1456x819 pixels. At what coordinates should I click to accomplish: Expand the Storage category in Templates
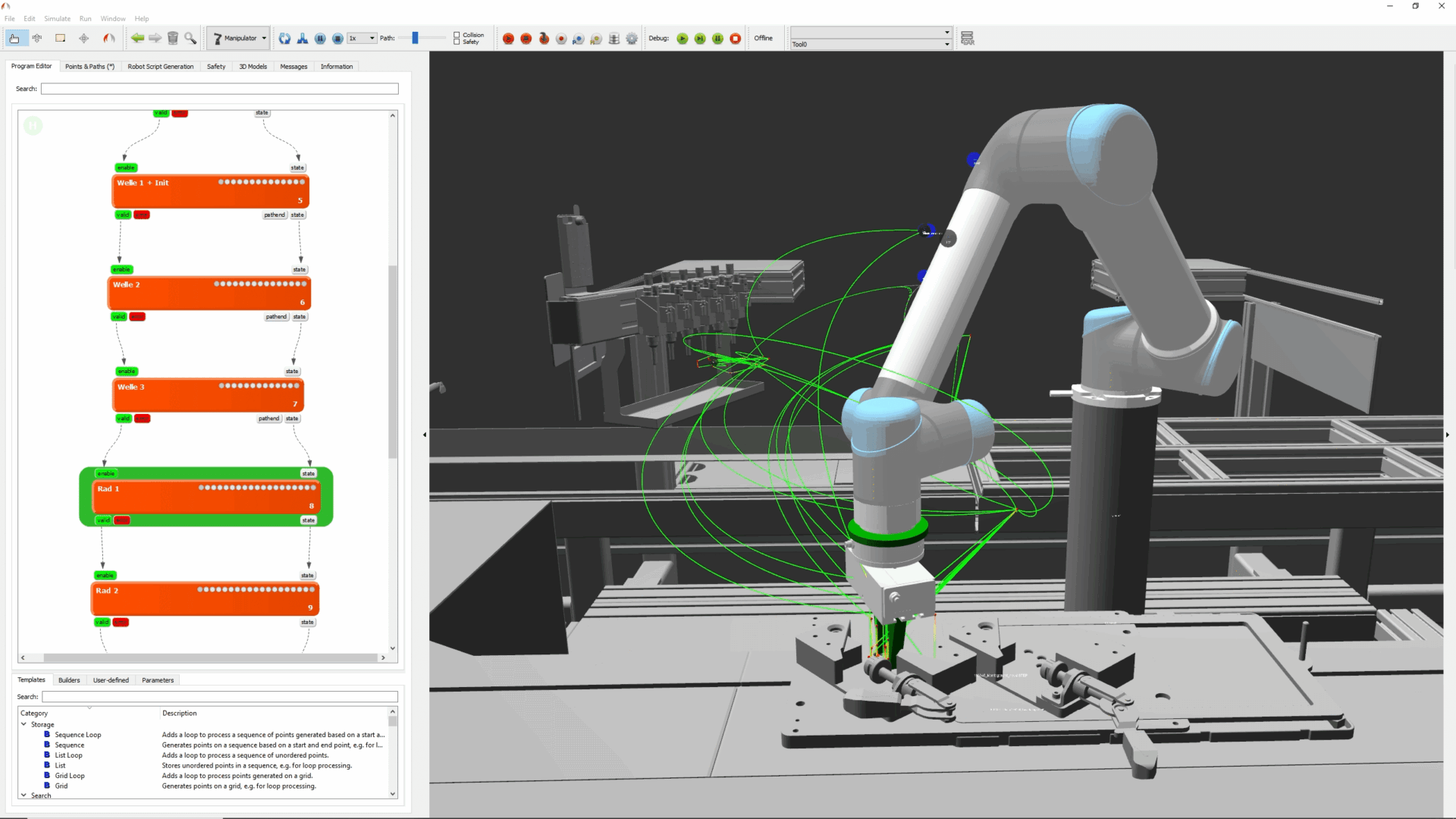[22, 724]
